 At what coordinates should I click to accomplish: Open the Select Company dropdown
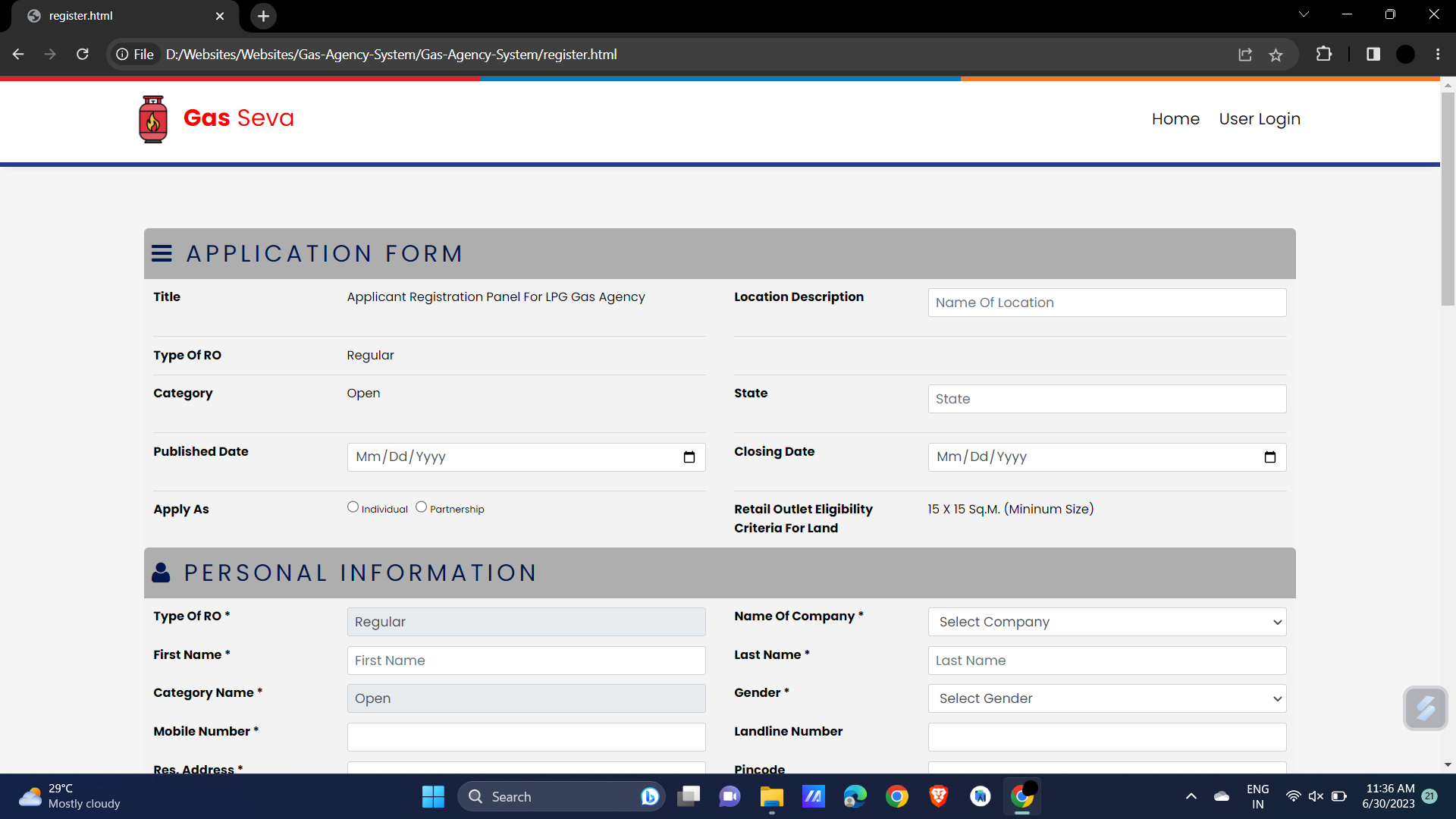point(1106,622)
